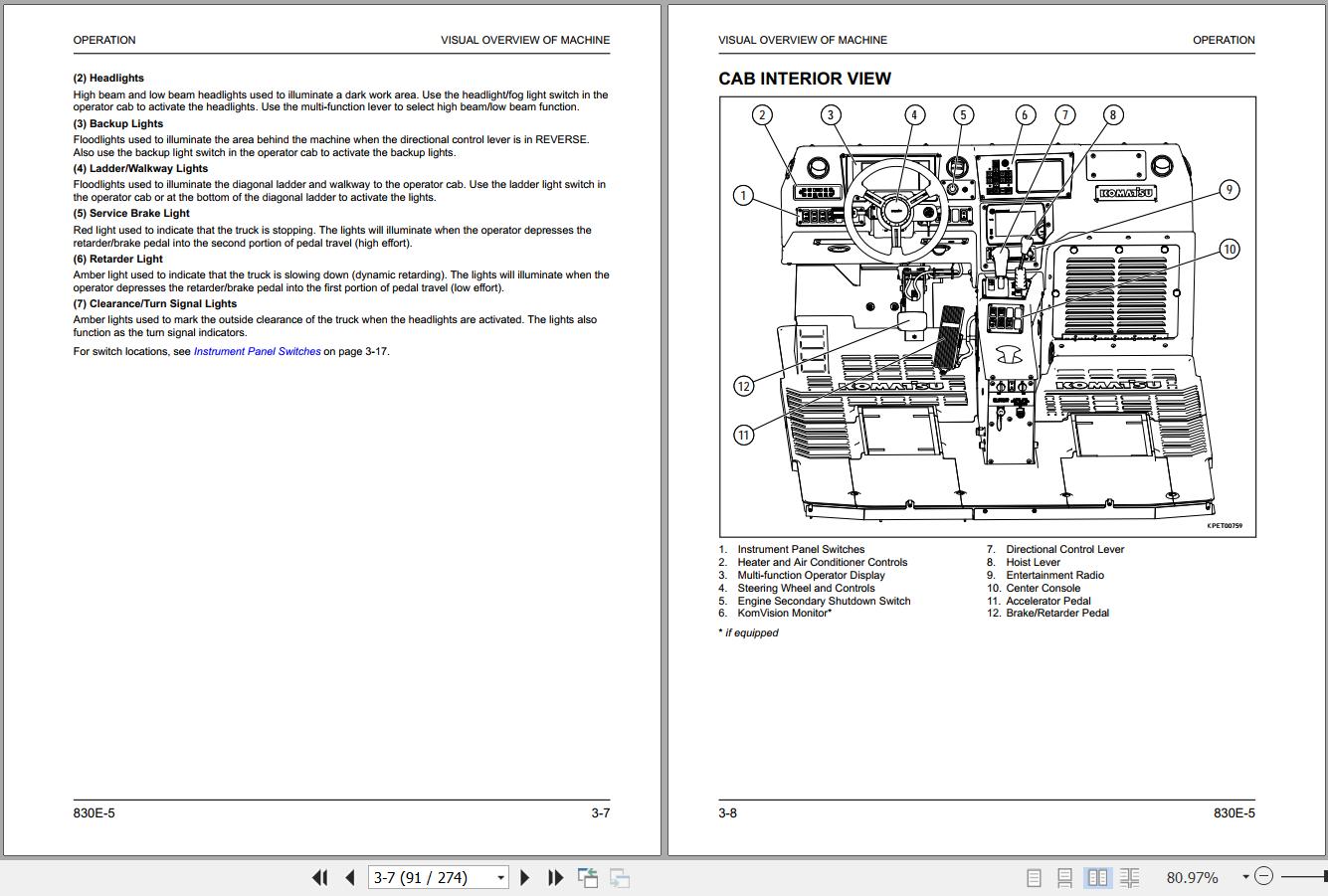Select two-page facing layout
This screenshot has height=896, width=1328.
(1098, 877)
